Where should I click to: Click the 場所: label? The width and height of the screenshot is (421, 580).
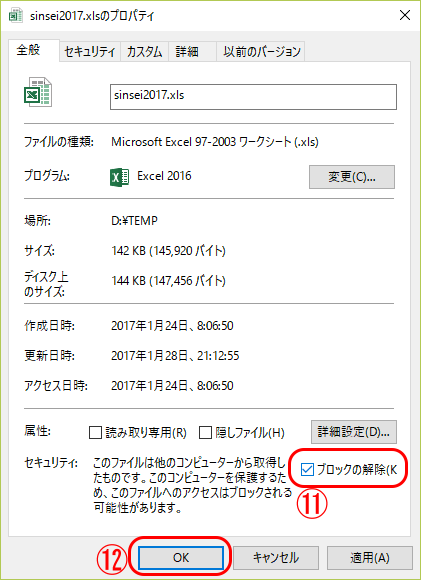tap(38, 221)
